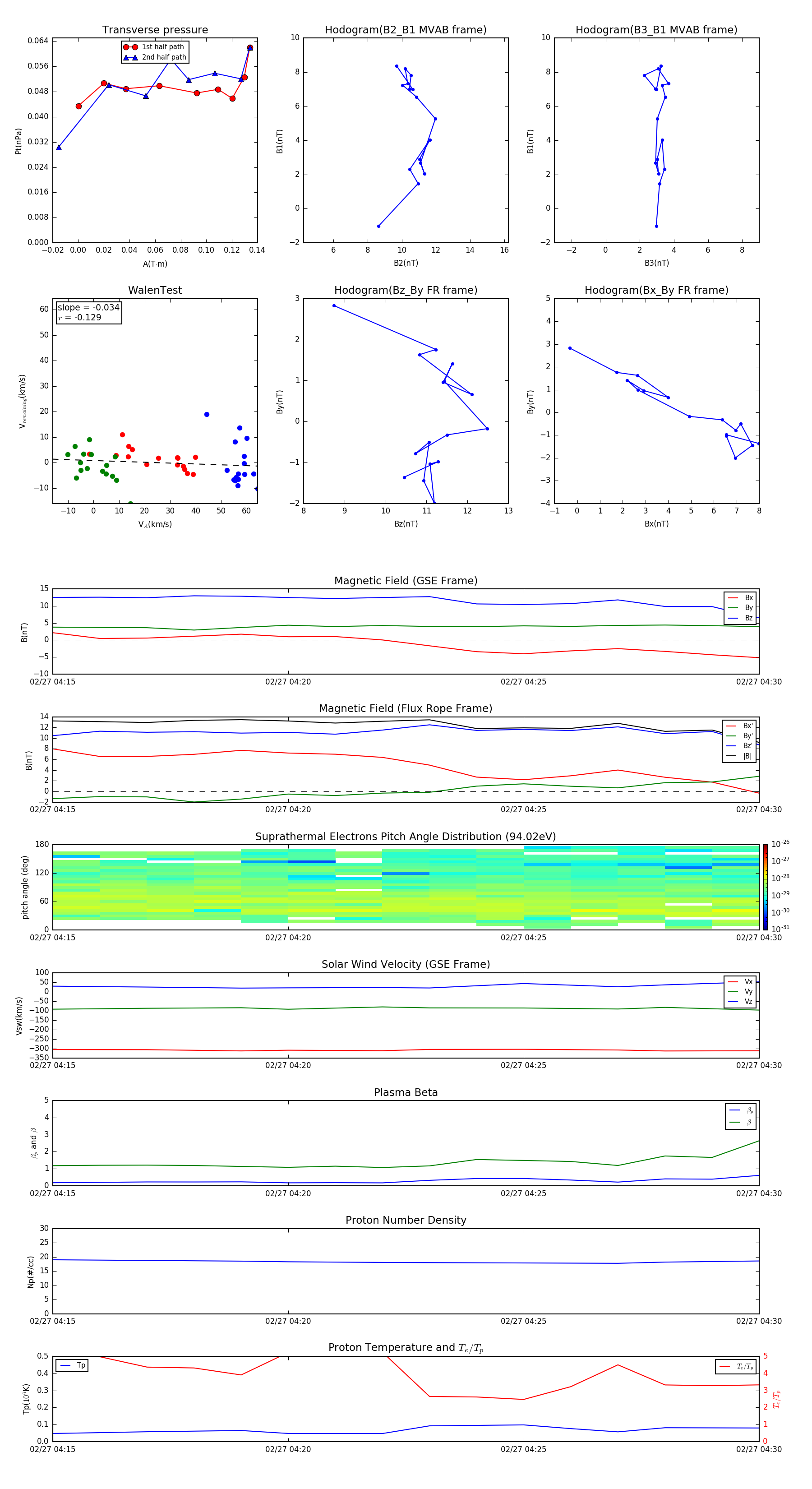Screen dimensions: 812x1489
Task: Click the '10^-26' colorbar tick label
Action: click(x=780, y=844)
